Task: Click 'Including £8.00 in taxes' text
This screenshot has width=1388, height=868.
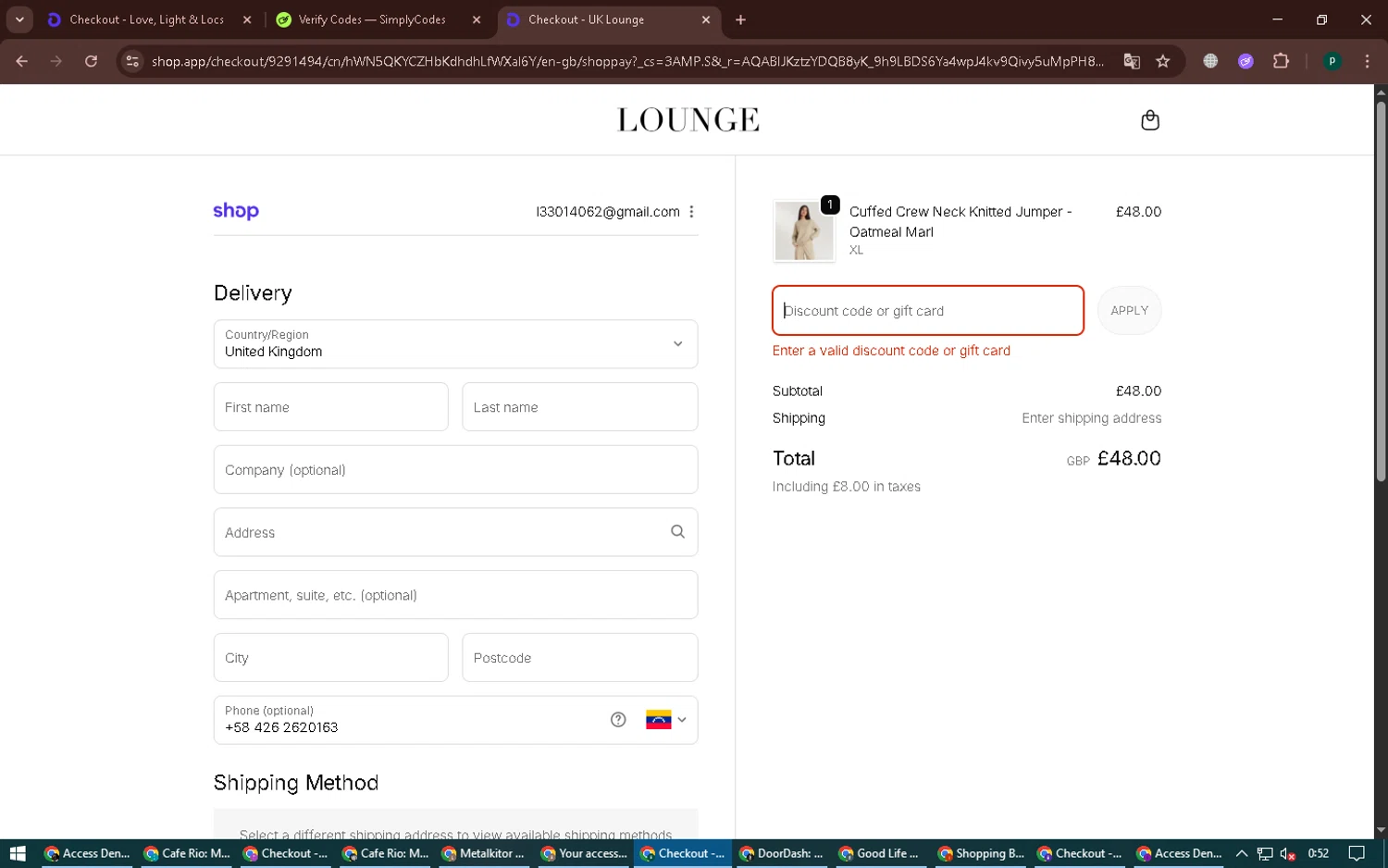Action: point(847,487)
